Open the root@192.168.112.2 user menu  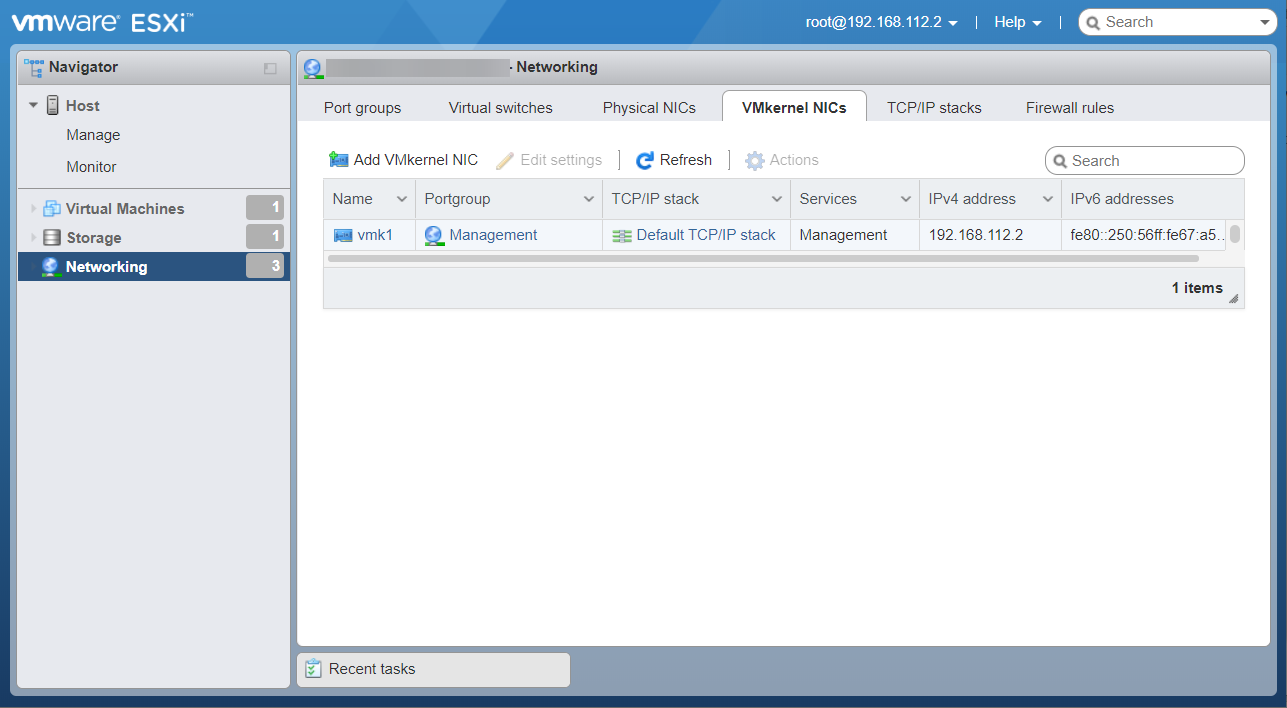(882, 22)
